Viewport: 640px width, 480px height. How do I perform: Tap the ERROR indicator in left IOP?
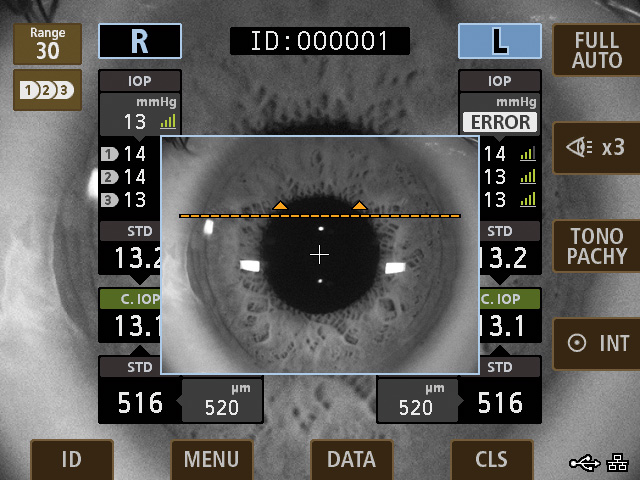point(499,122)
